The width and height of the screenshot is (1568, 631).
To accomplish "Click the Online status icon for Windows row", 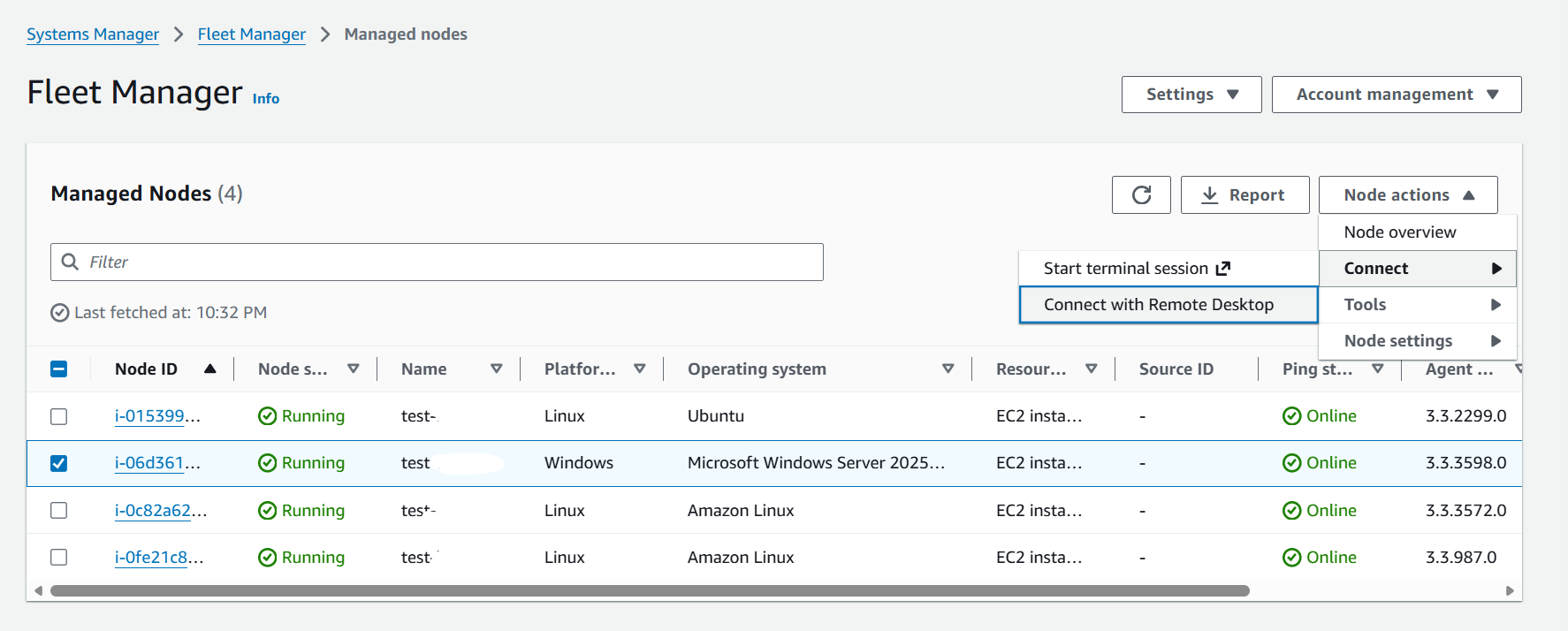I will click(x=1291, y=463).
